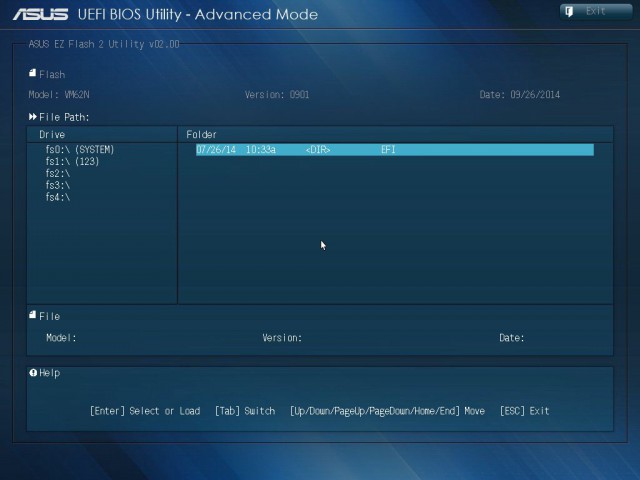Select drive fs1:\ (123)
Image resolution: width=640 pixels, height=480 pixels.
[x=72, y=161]
